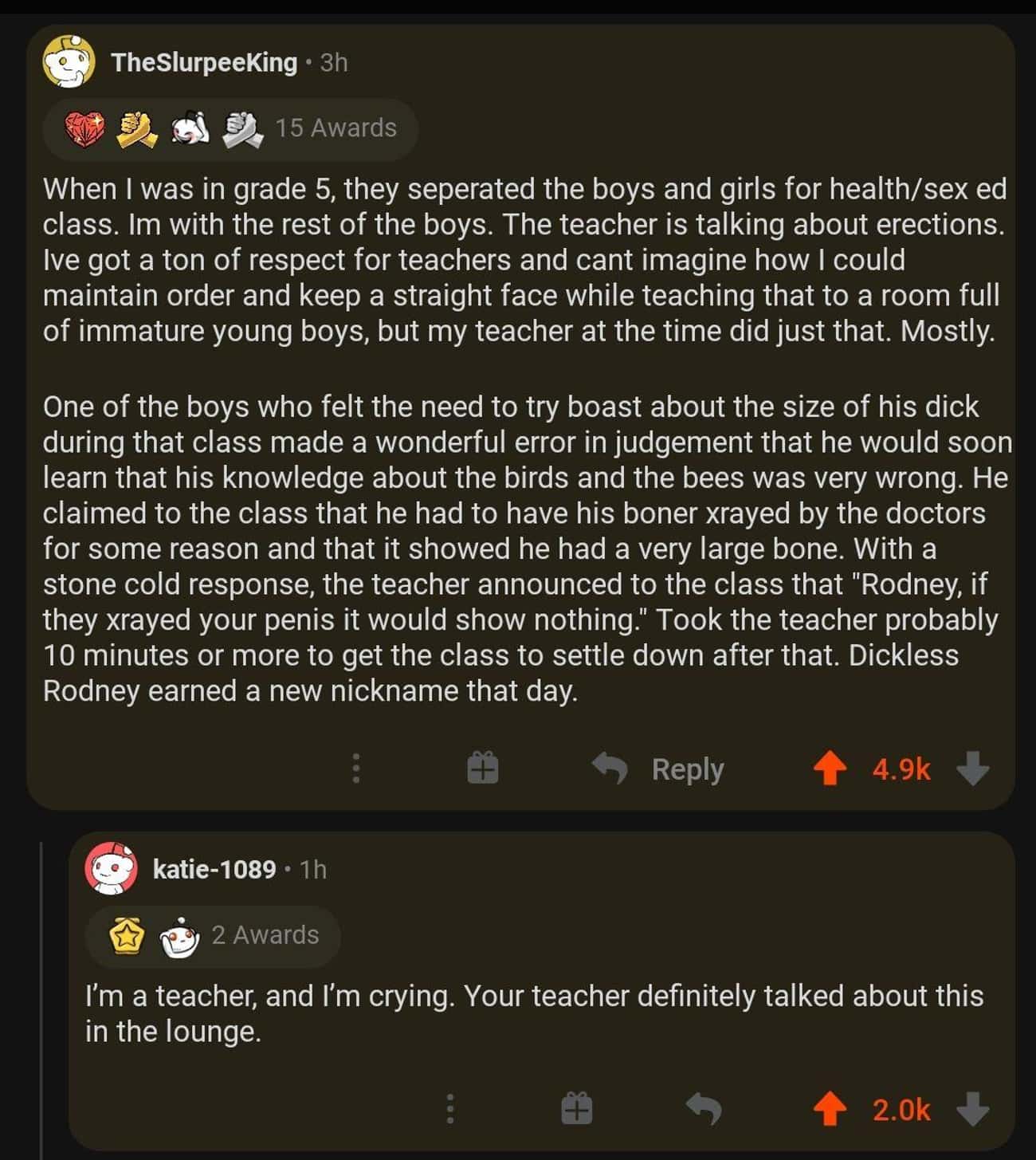View TheSlurpeeKing's avatar
1036x1160 pixels.
click(69, 61)
